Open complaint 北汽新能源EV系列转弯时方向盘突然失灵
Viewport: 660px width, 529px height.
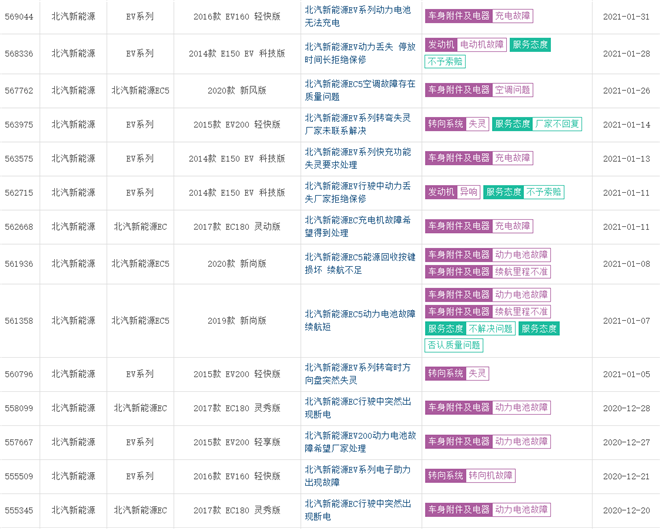tap(358, 374)
